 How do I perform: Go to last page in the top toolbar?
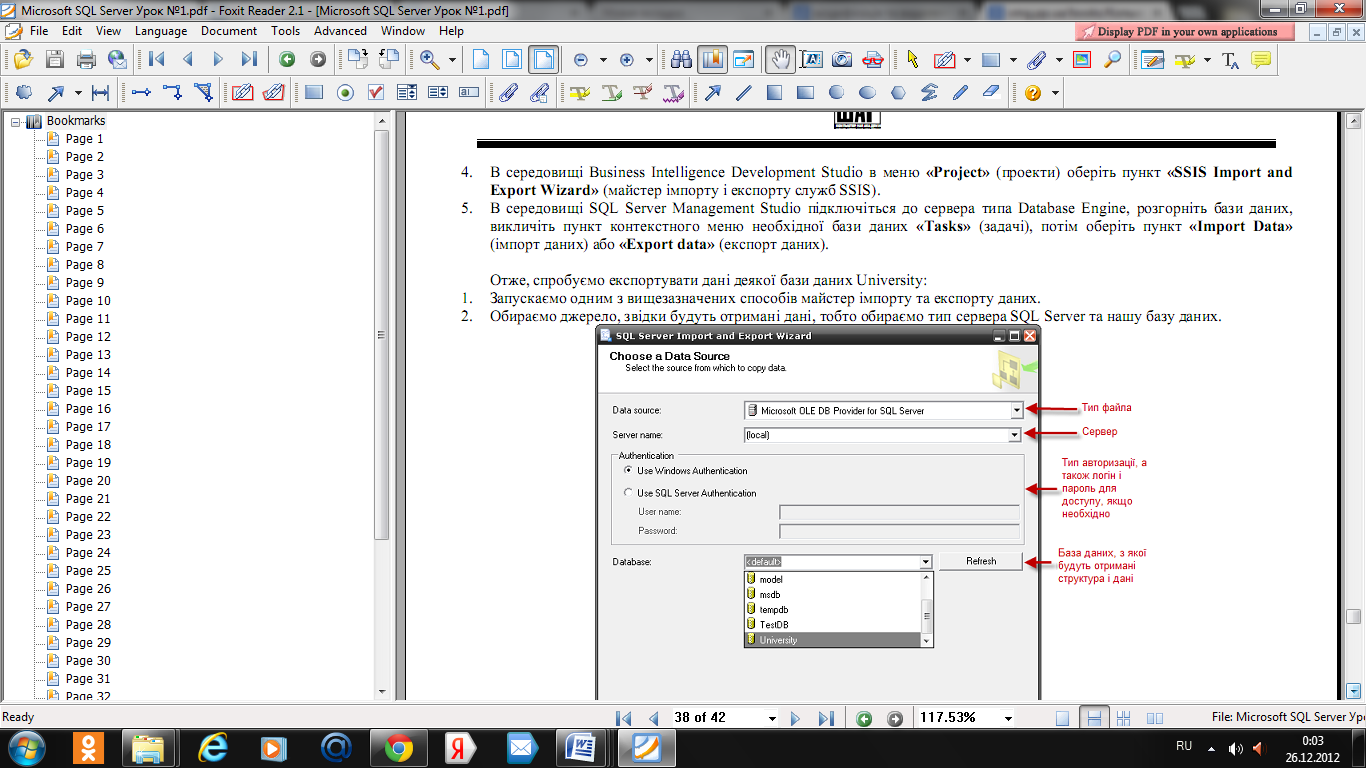pyautogui.click(x=249, y=59)
